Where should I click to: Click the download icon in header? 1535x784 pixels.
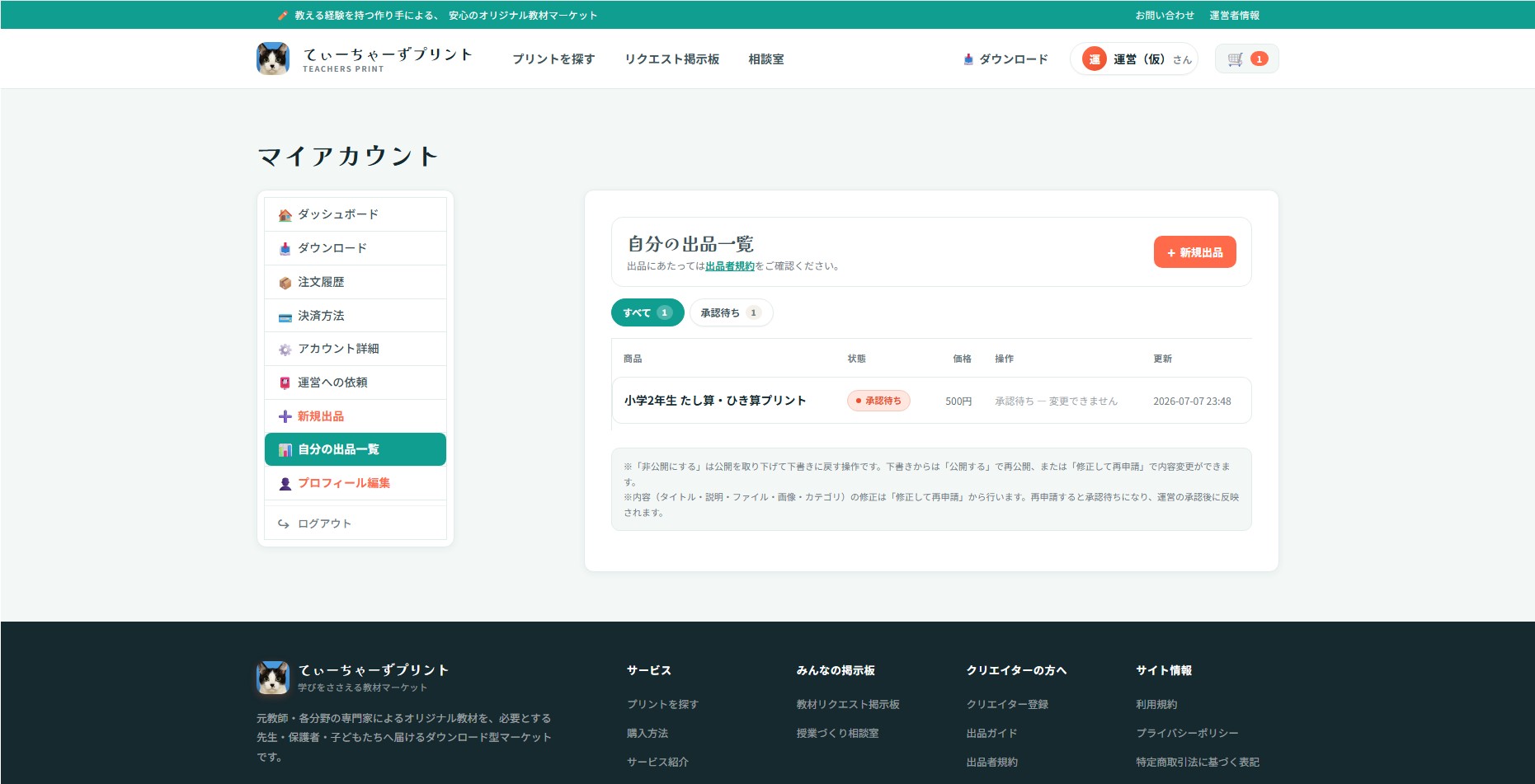(x=968, y=59)
